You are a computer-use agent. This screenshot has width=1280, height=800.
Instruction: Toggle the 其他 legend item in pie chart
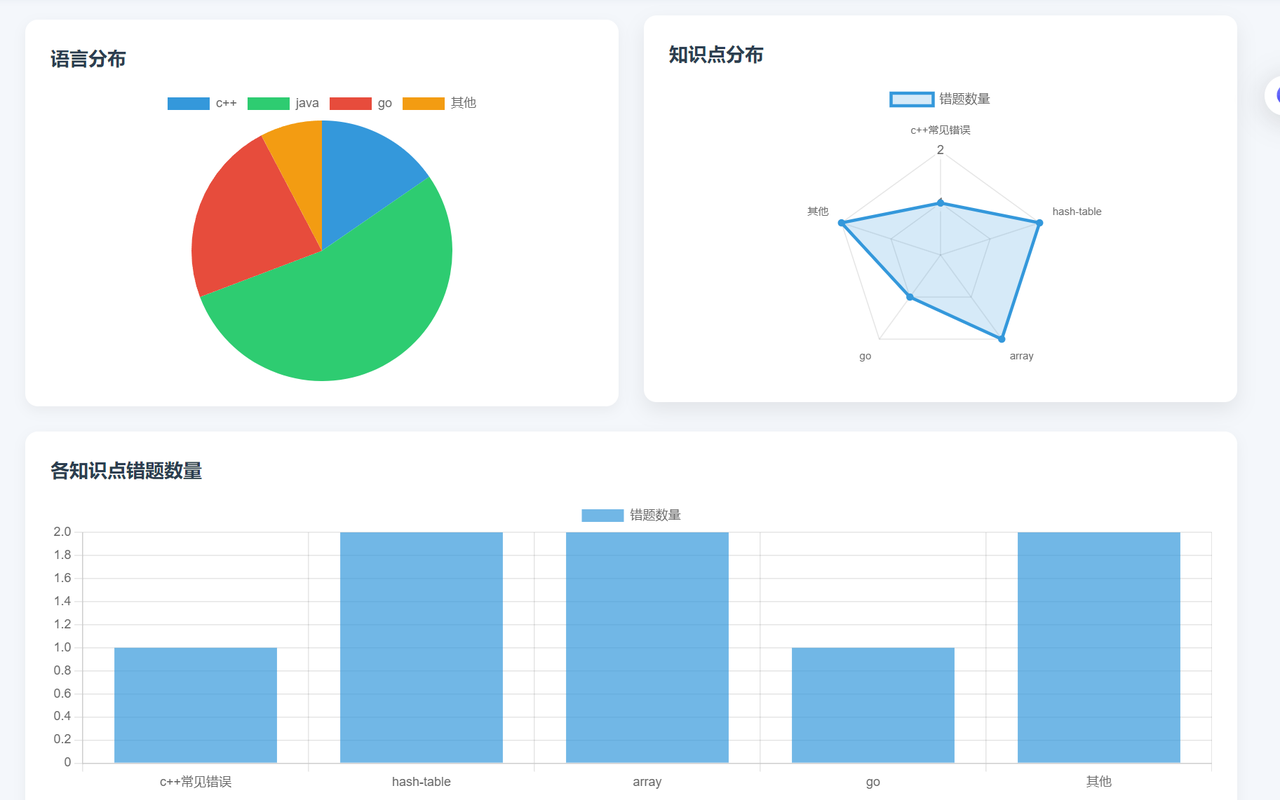[x=439, y=103]
